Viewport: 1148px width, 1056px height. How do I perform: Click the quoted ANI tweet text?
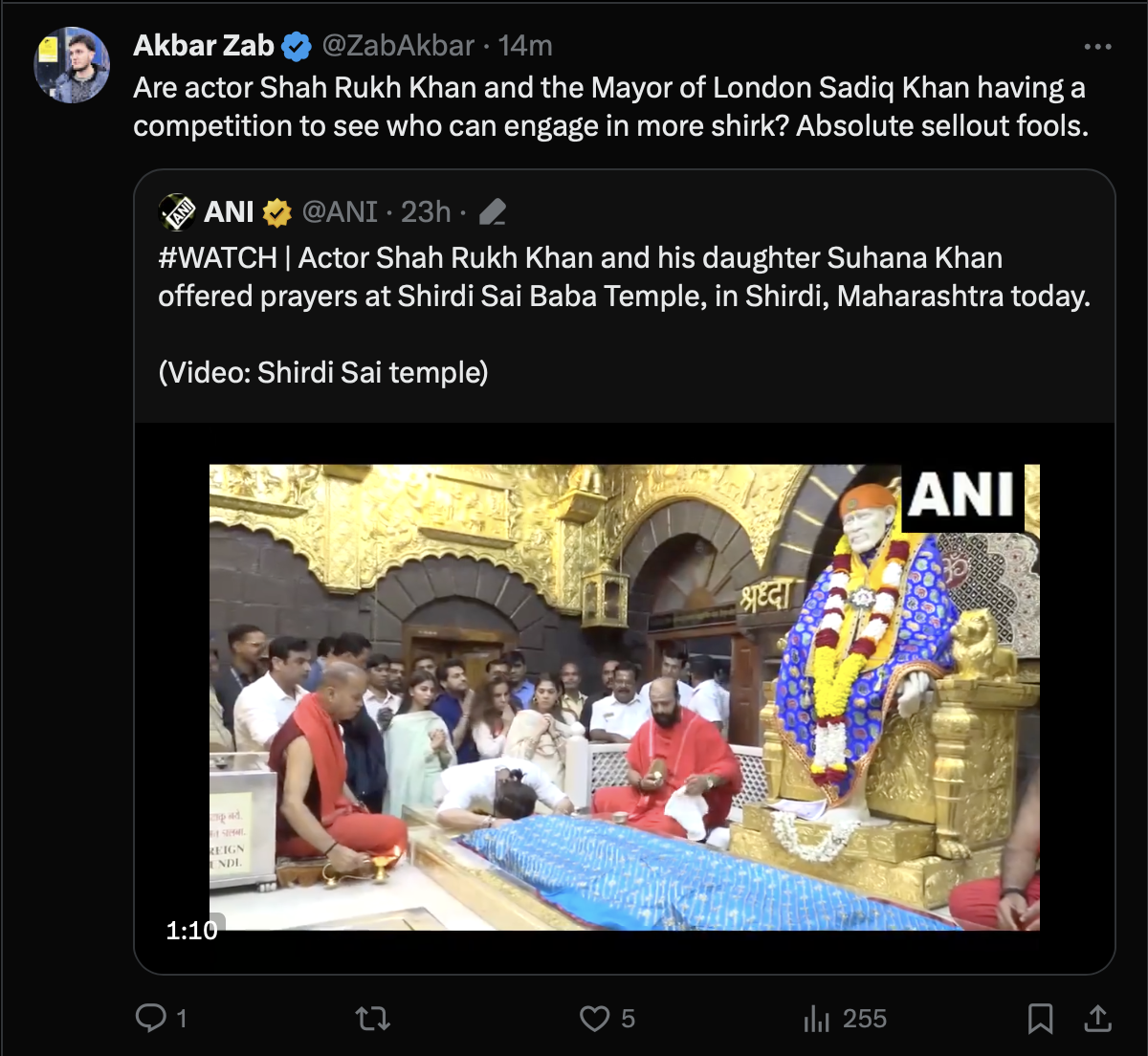pos(624,296)
